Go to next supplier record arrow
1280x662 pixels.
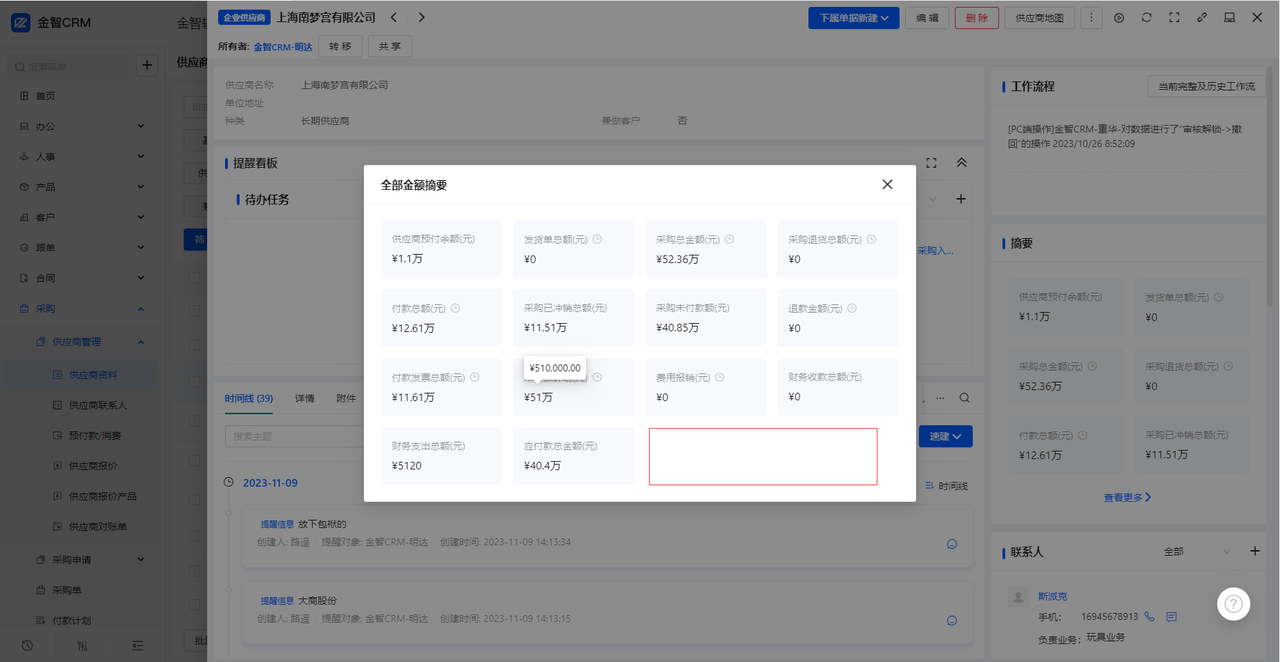(x=421, y=17)
